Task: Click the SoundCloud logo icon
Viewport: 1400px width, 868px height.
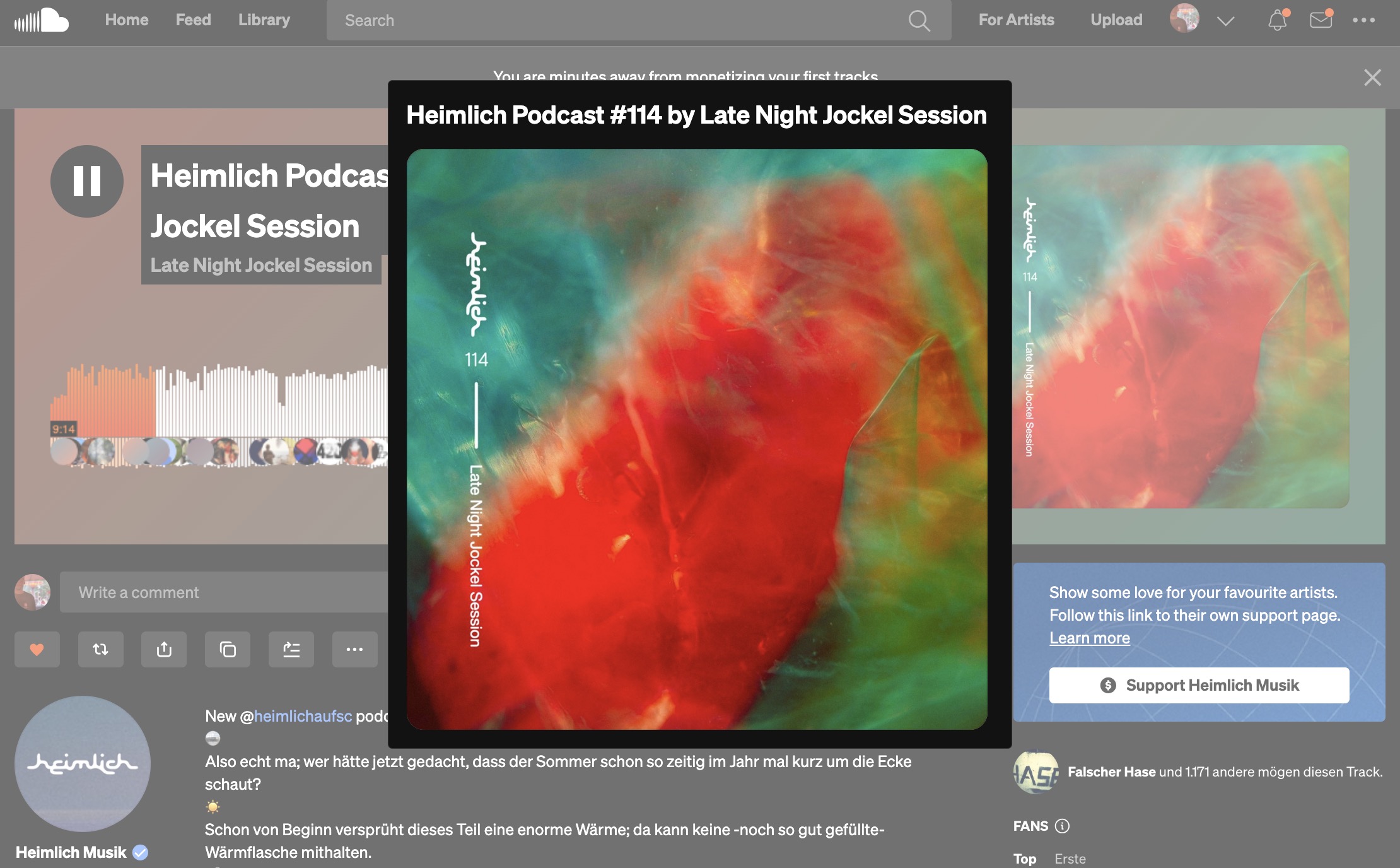Action: (42, 20)
